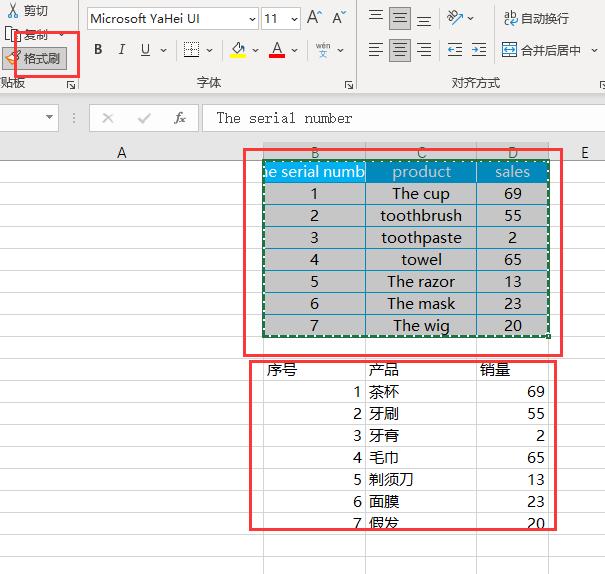
Task: Click the align left icon
Action: click(x=375, y=50)
